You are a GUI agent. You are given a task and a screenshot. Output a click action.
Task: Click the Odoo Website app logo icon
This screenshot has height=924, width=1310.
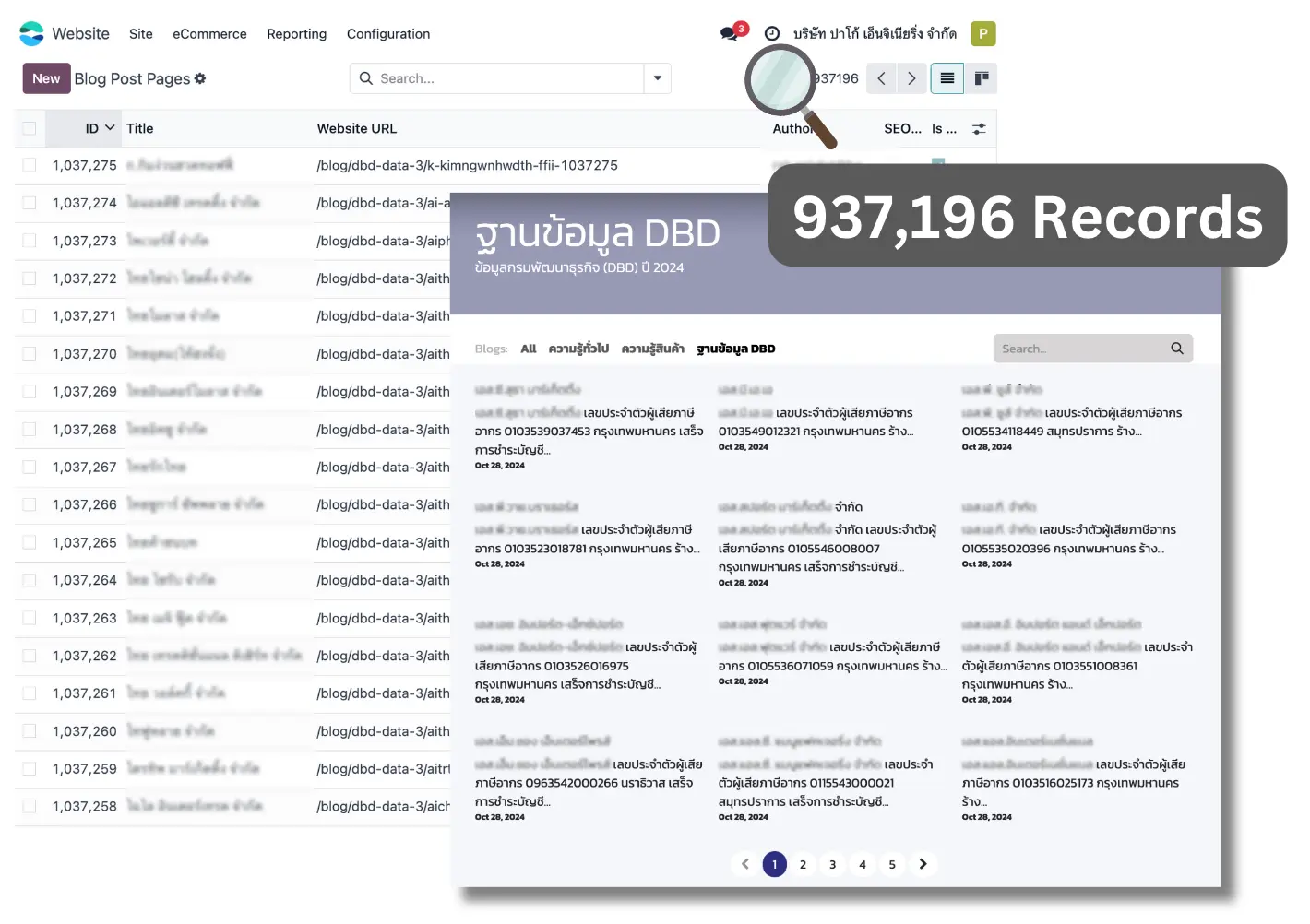(31, 33)
